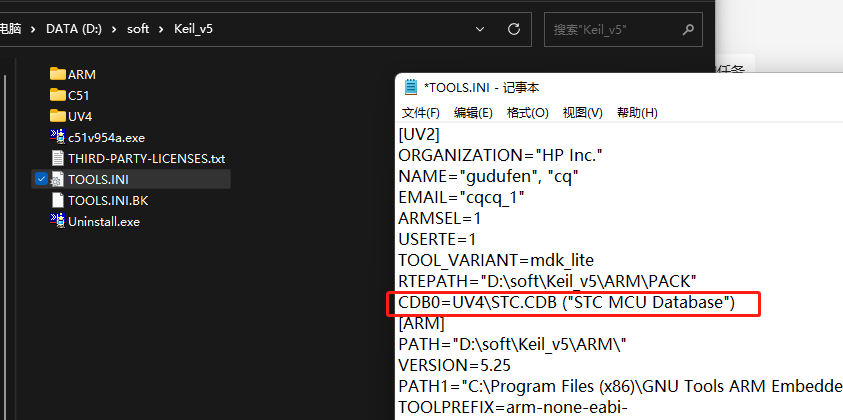
Task: Open the 格式(O) menu in Notepad
Action: (x=527, y=112)
